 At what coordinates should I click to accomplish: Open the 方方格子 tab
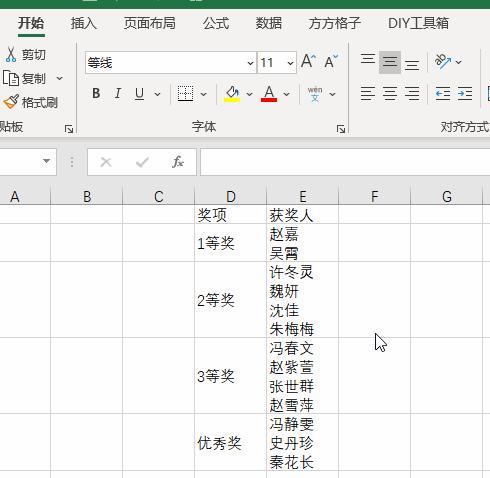[335, 23]
